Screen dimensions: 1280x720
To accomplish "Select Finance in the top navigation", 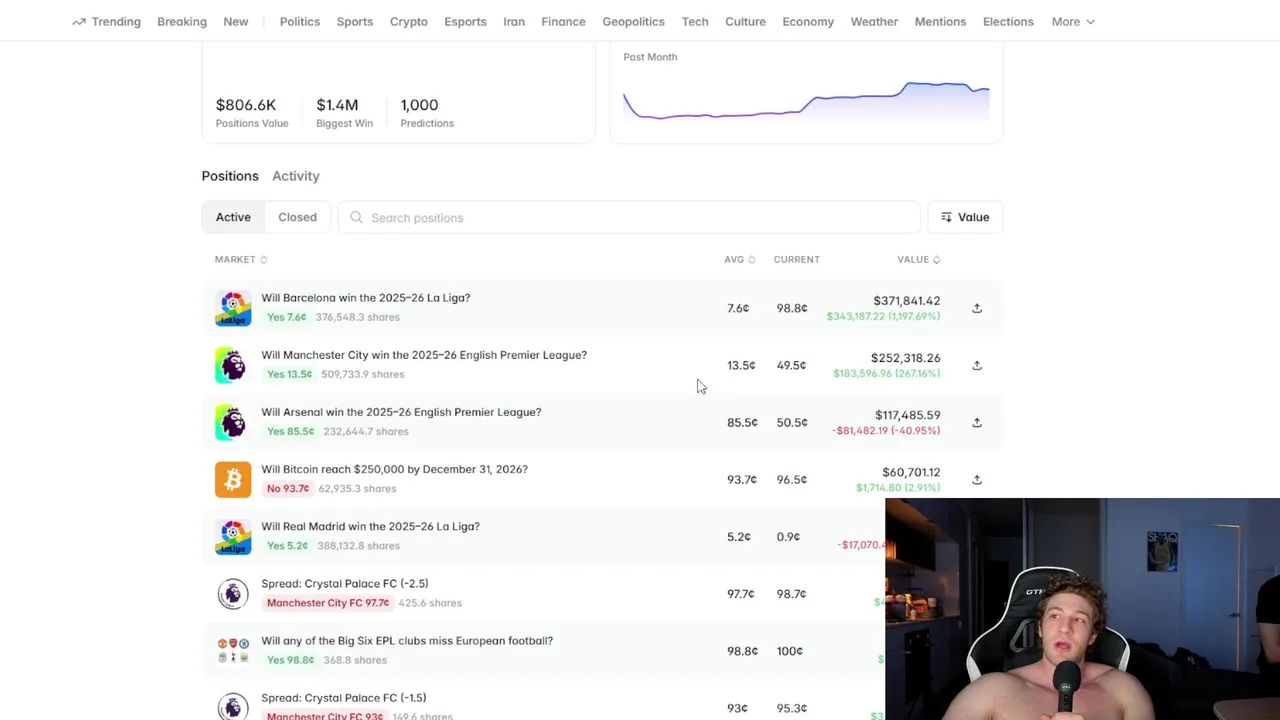I will (x=564, y=21).
